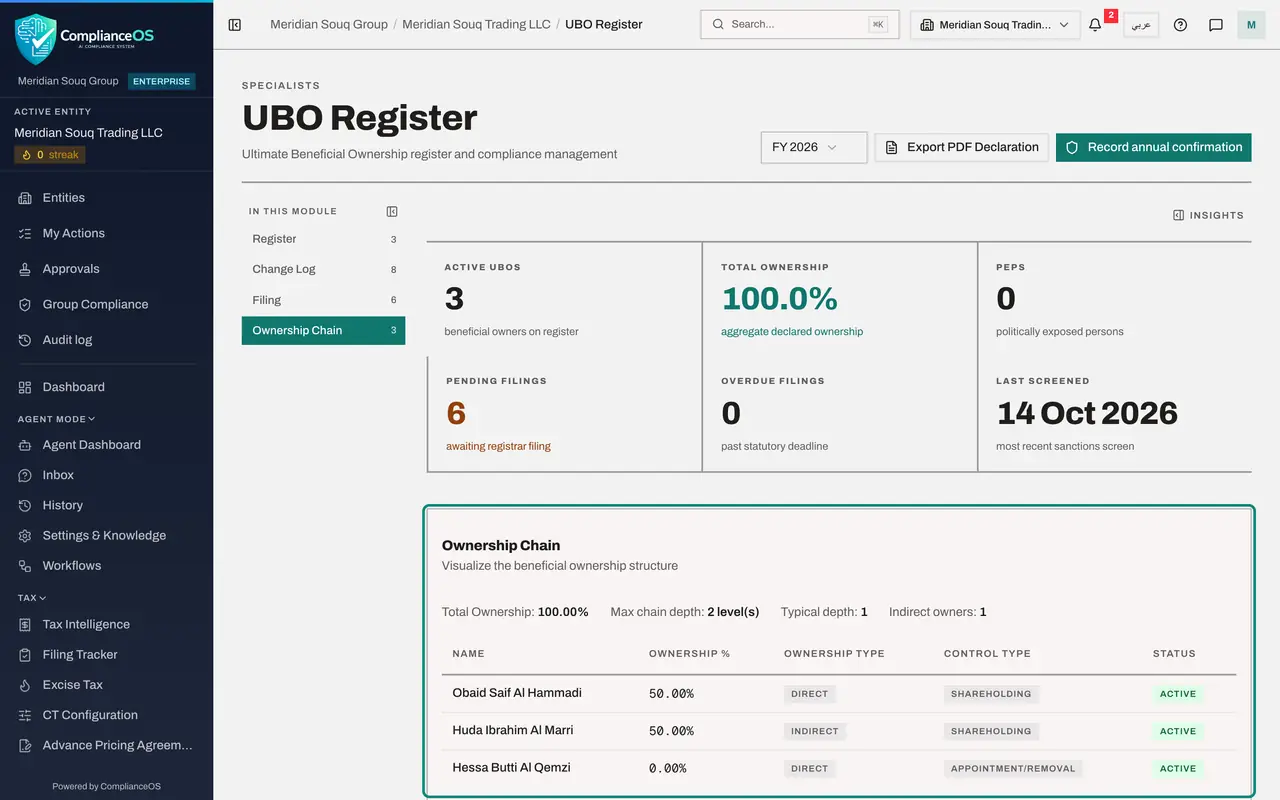Go to Meridian Souq Group breadcrumb
This screenshot has height=800, width=1280.
pyautogui.click(x=329, y=24)
